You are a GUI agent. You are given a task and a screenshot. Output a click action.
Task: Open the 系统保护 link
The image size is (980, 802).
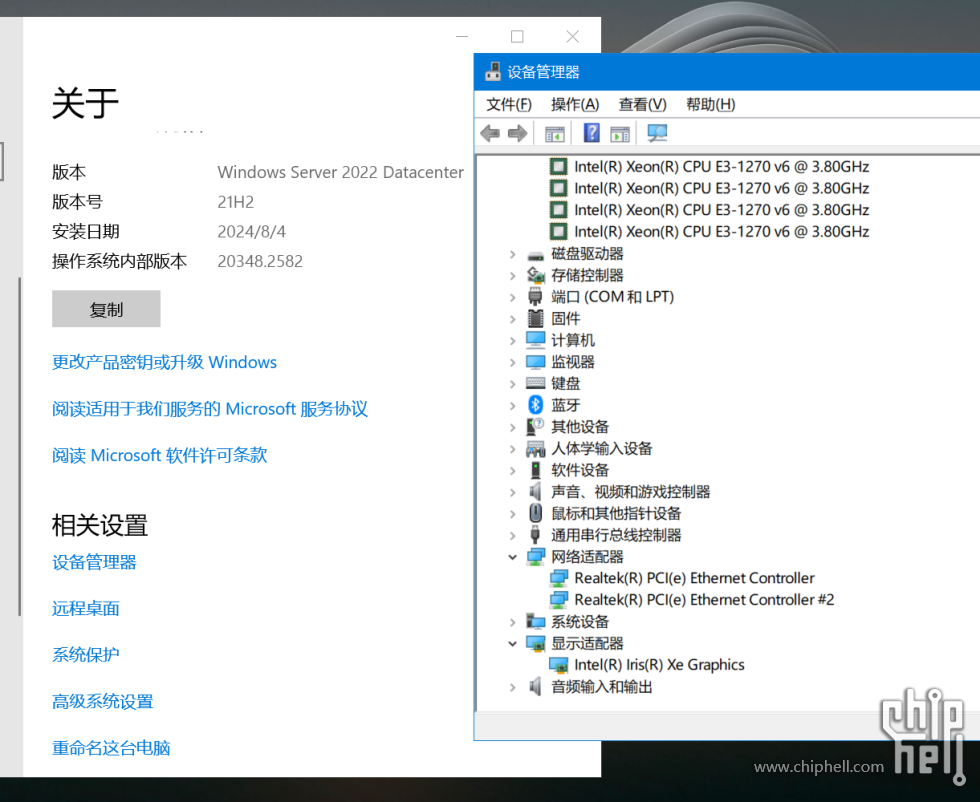point(86,654)
